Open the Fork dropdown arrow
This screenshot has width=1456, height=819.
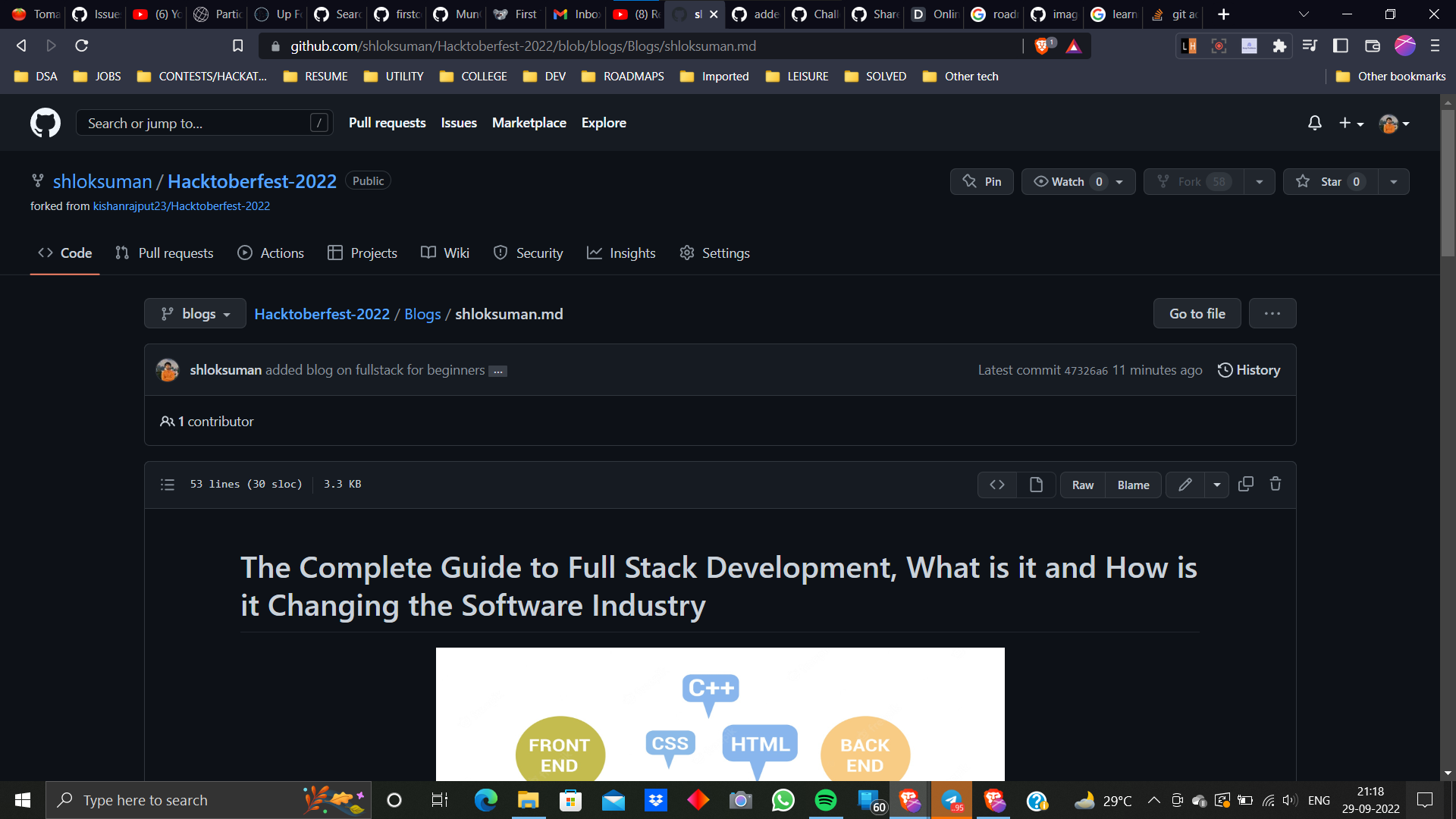tap(1260, 181)
